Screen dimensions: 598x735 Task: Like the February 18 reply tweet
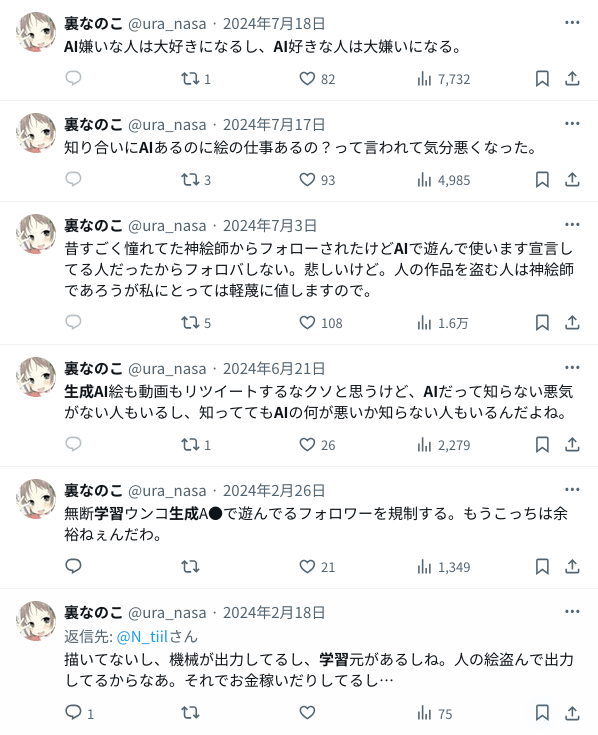(x=307, y=713)
